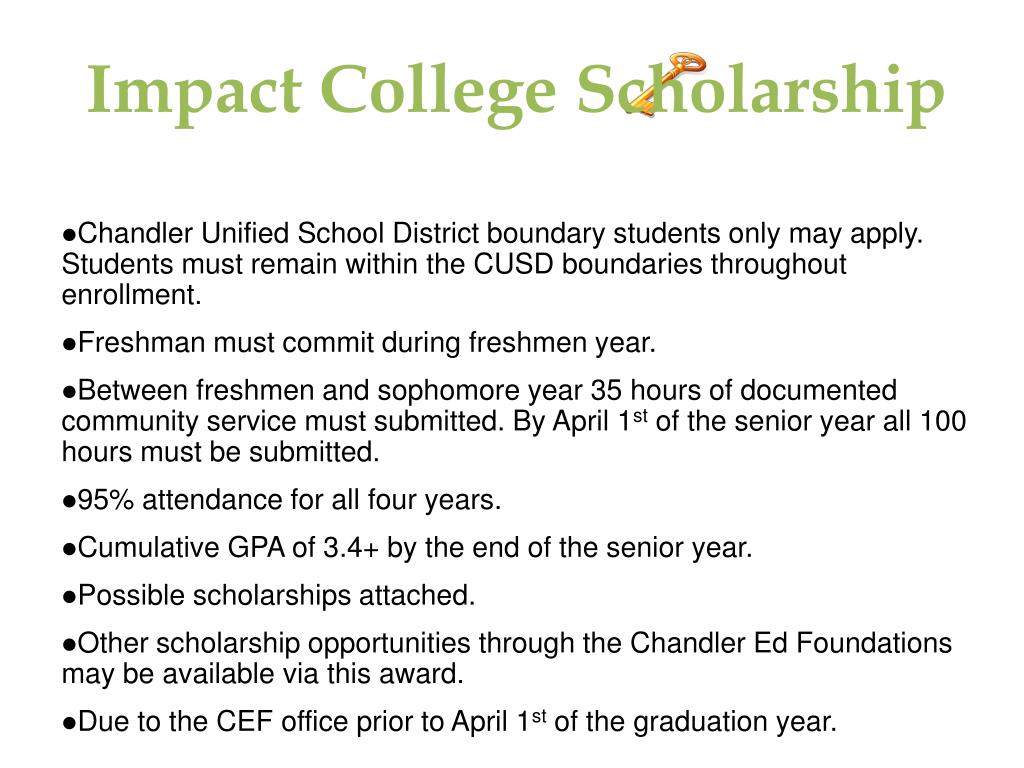
Task: Select the Chandler Unified School District bullet
Action: point(492,264)
